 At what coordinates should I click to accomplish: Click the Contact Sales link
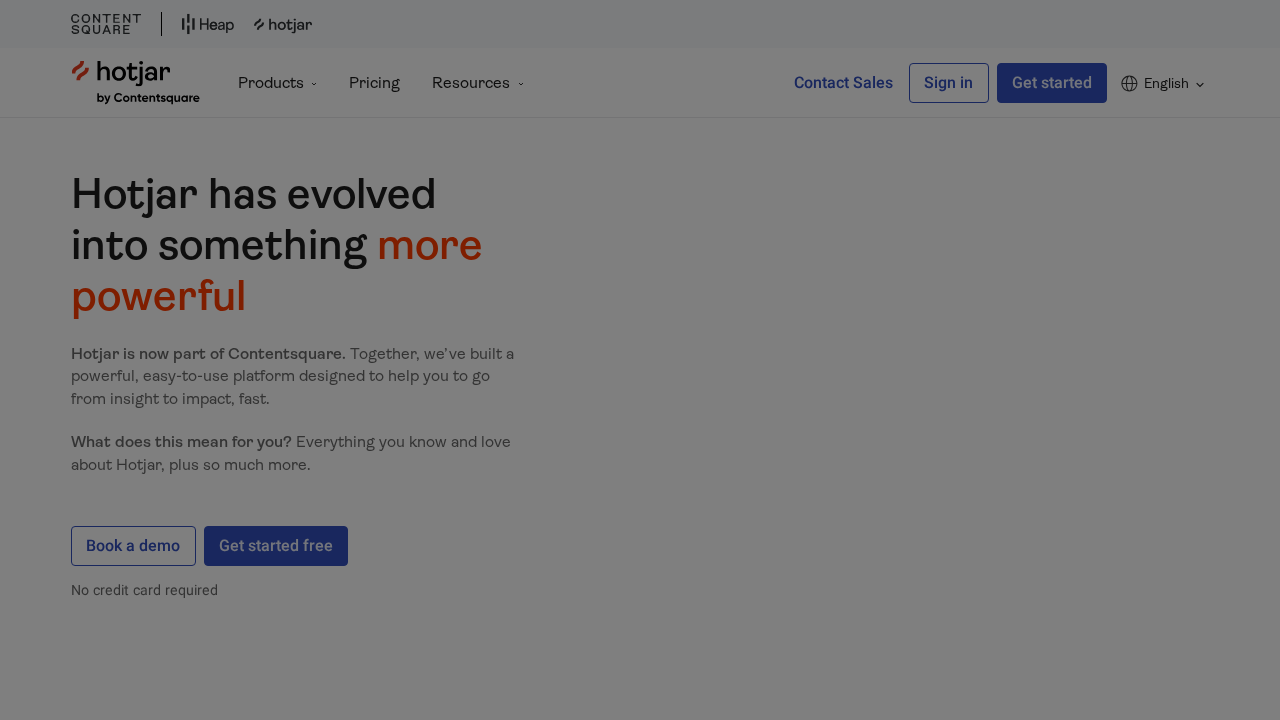point(843,82)
